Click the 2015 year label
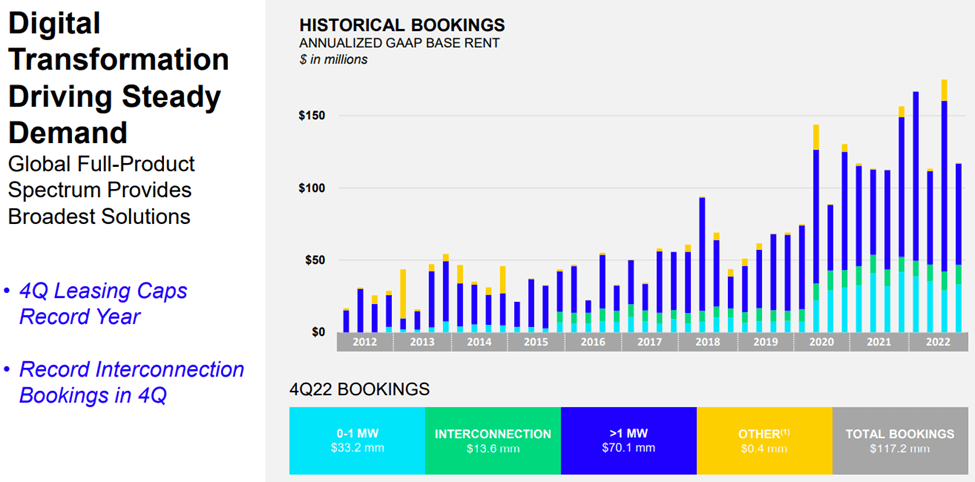The width and height of the screenshot is (975, 482). pos(535,342)
